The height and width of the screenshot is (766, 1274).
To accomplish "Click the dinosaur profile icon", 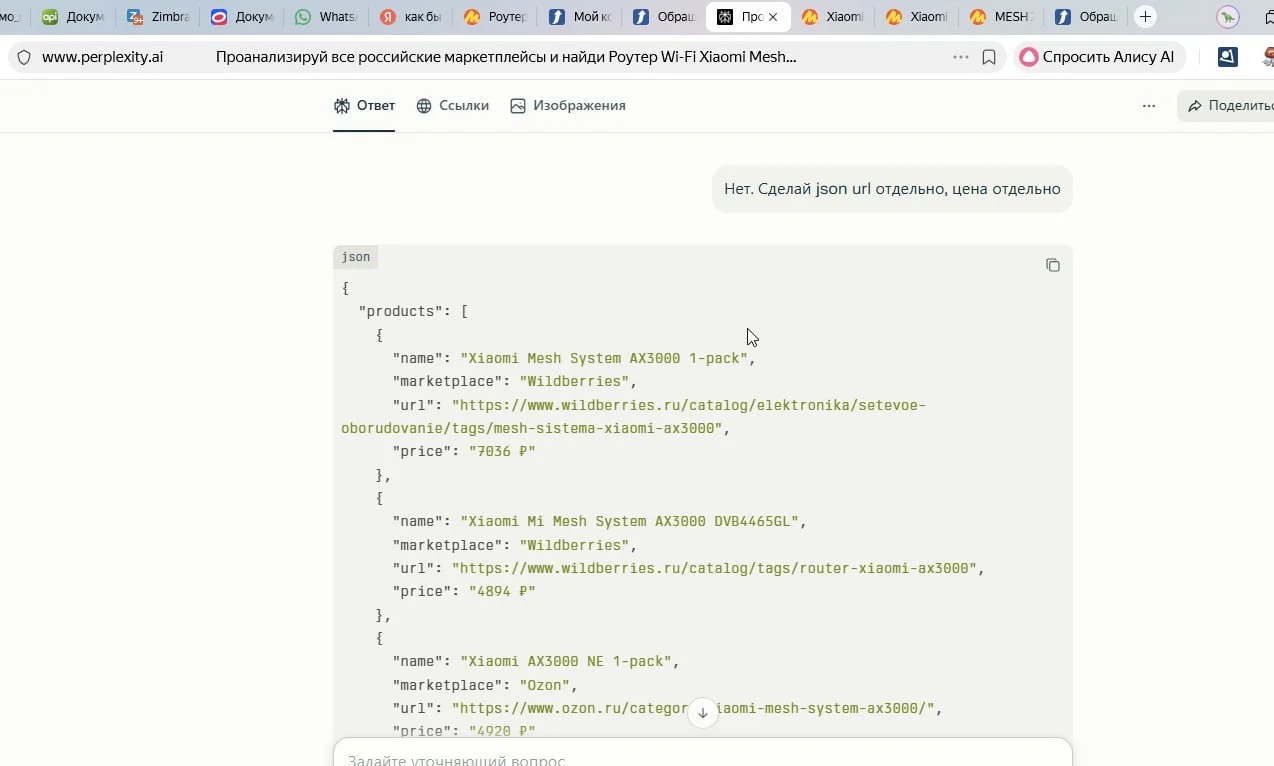I will click(x=1227, y=17).
